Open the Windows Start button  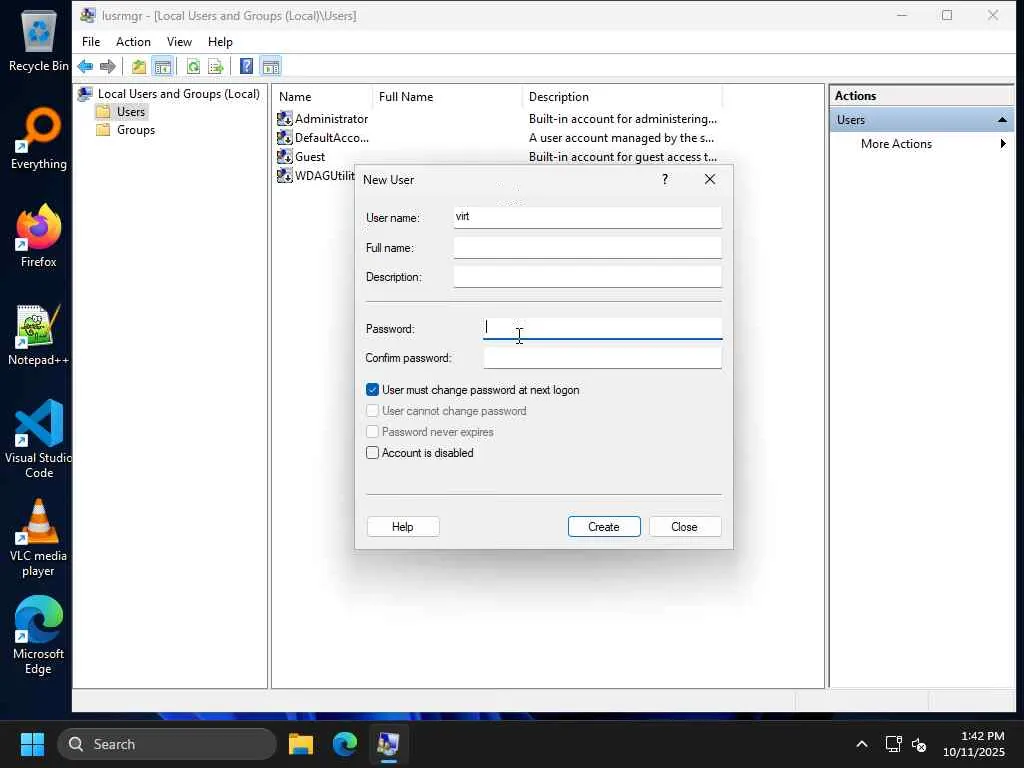point(32,744)
